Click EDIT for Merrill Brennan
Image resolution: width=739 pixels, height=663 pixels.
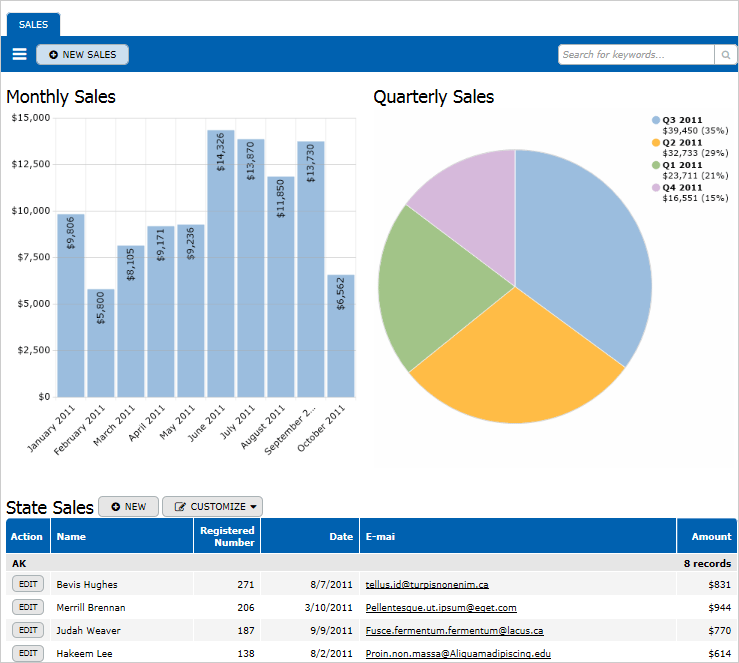tap(28, 607)
